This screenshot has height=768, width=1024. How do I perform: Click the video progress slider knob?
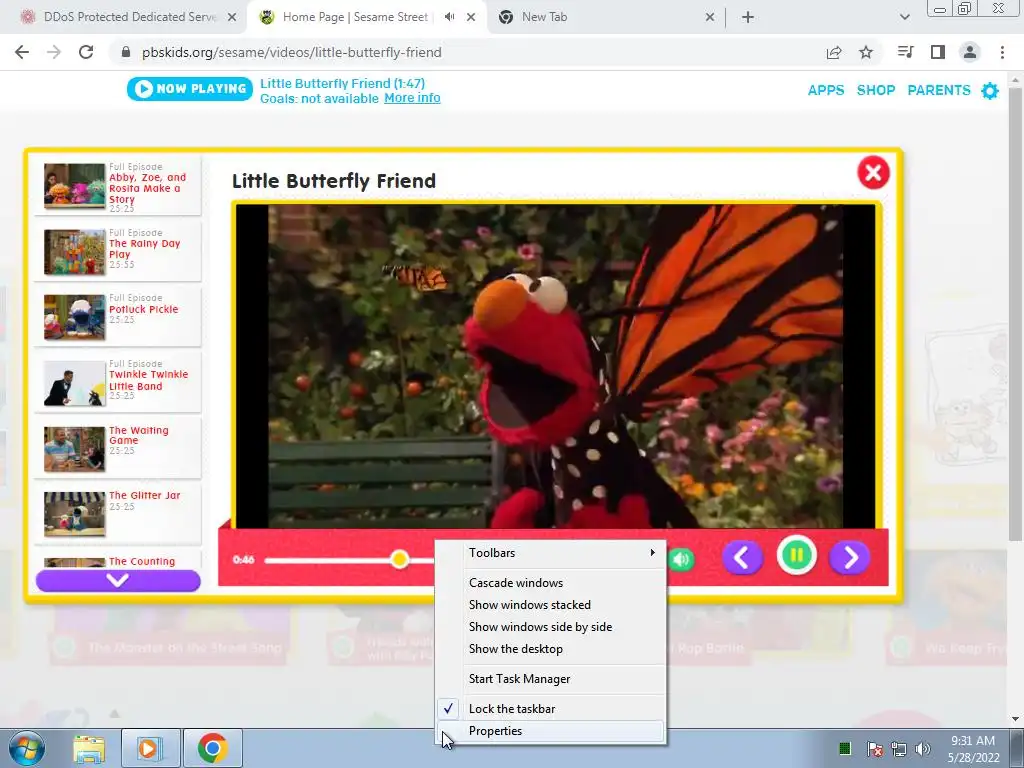click(x=400, y=559)
